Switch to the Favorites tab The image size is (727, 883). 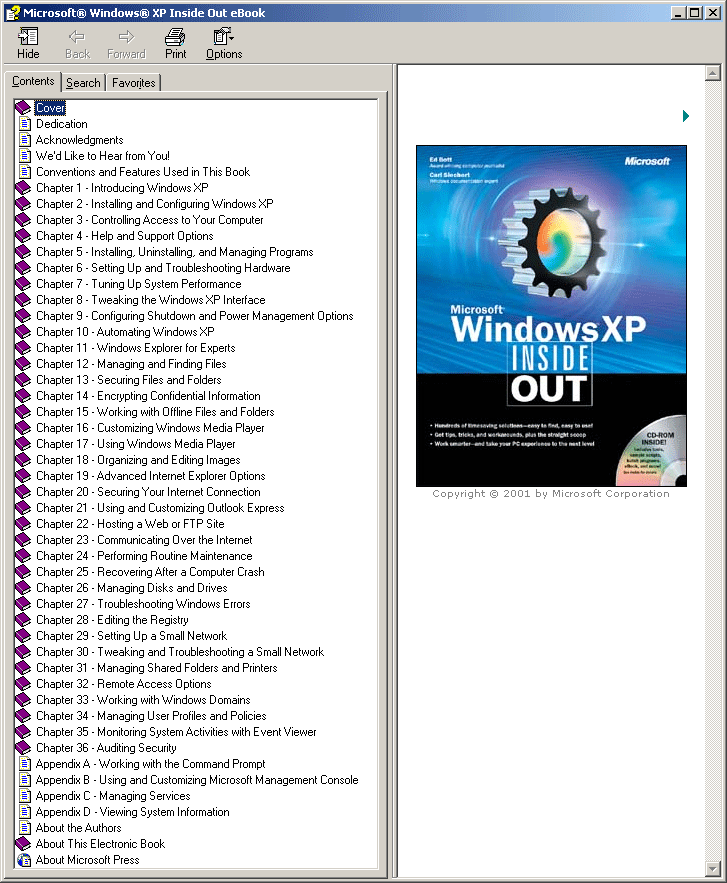[133, 83]
